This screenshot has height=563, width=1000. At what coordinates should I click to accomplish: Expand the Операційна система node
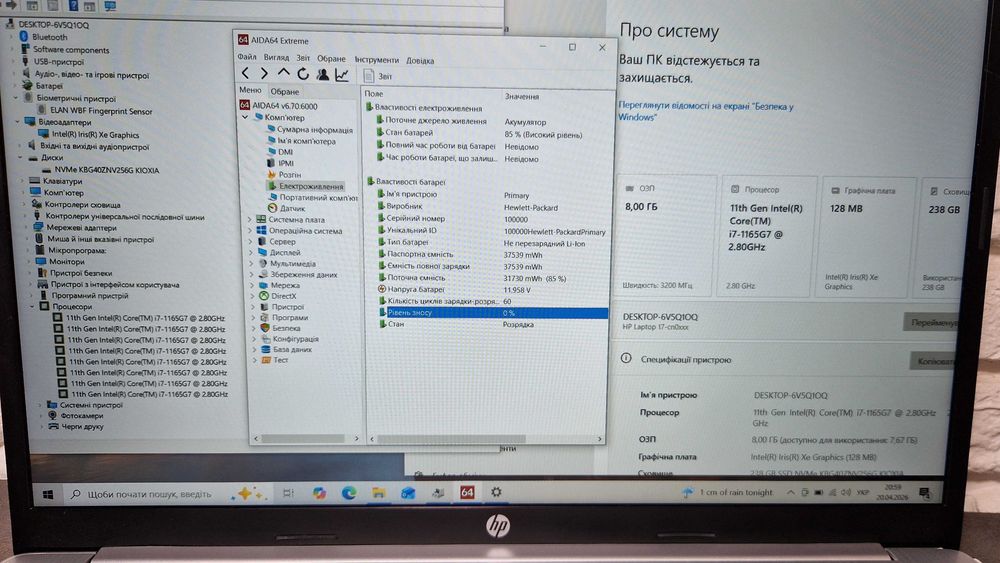250,231
